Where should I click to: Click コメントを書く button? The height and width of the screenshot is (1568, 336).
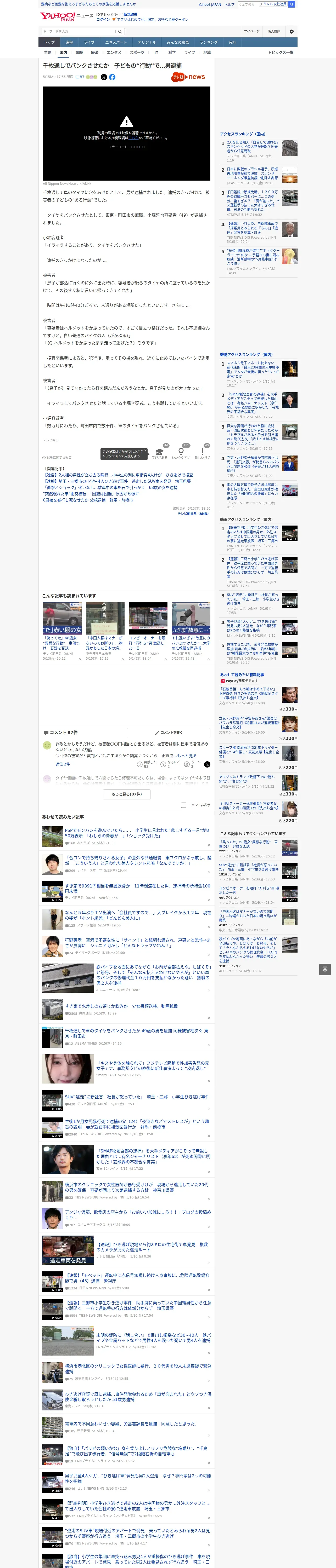point(168,733)
